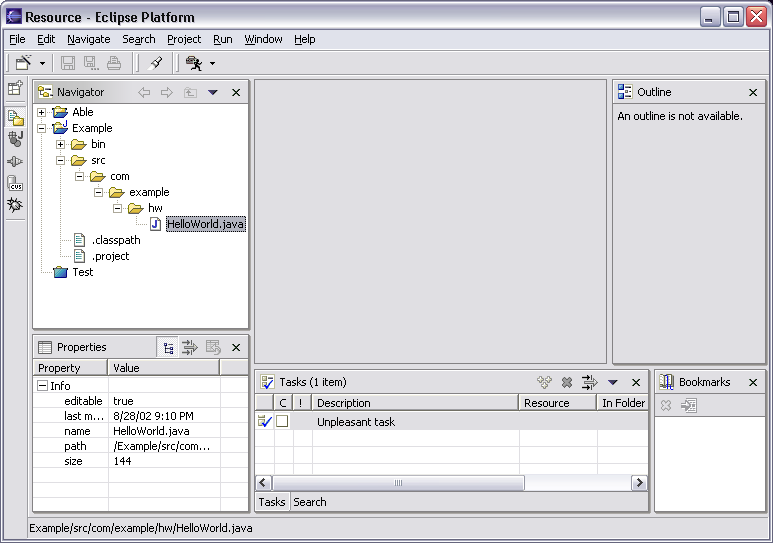This screenshot has height=543, width=773.
Task: Click the New wizard toolbar icon
Action: [x=23, y=63]
